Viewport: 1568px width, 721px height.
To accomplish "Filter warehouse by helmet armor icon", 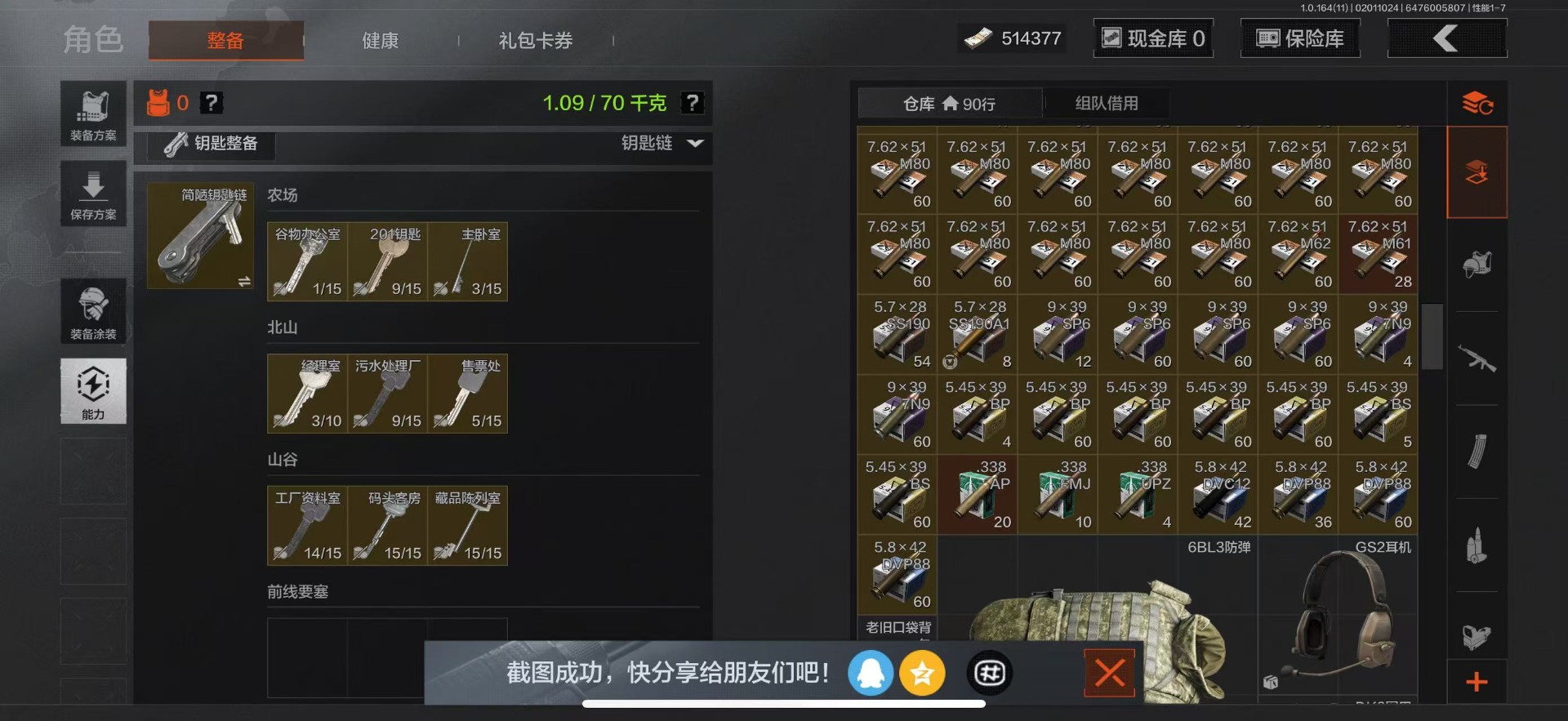I will click(1477, 265).
